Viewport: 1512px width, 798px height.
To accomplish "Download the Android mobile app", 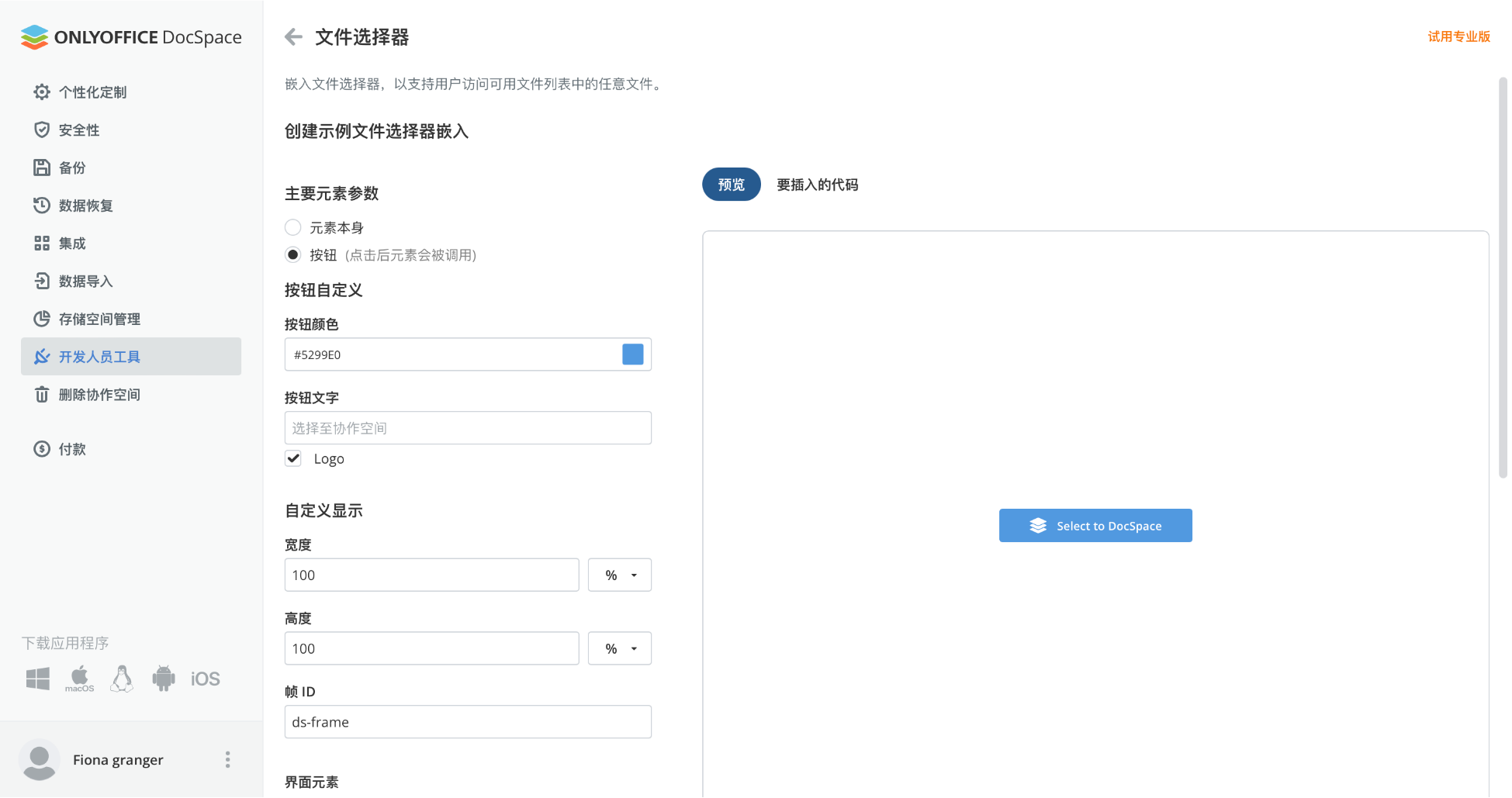I will (164, 679).
